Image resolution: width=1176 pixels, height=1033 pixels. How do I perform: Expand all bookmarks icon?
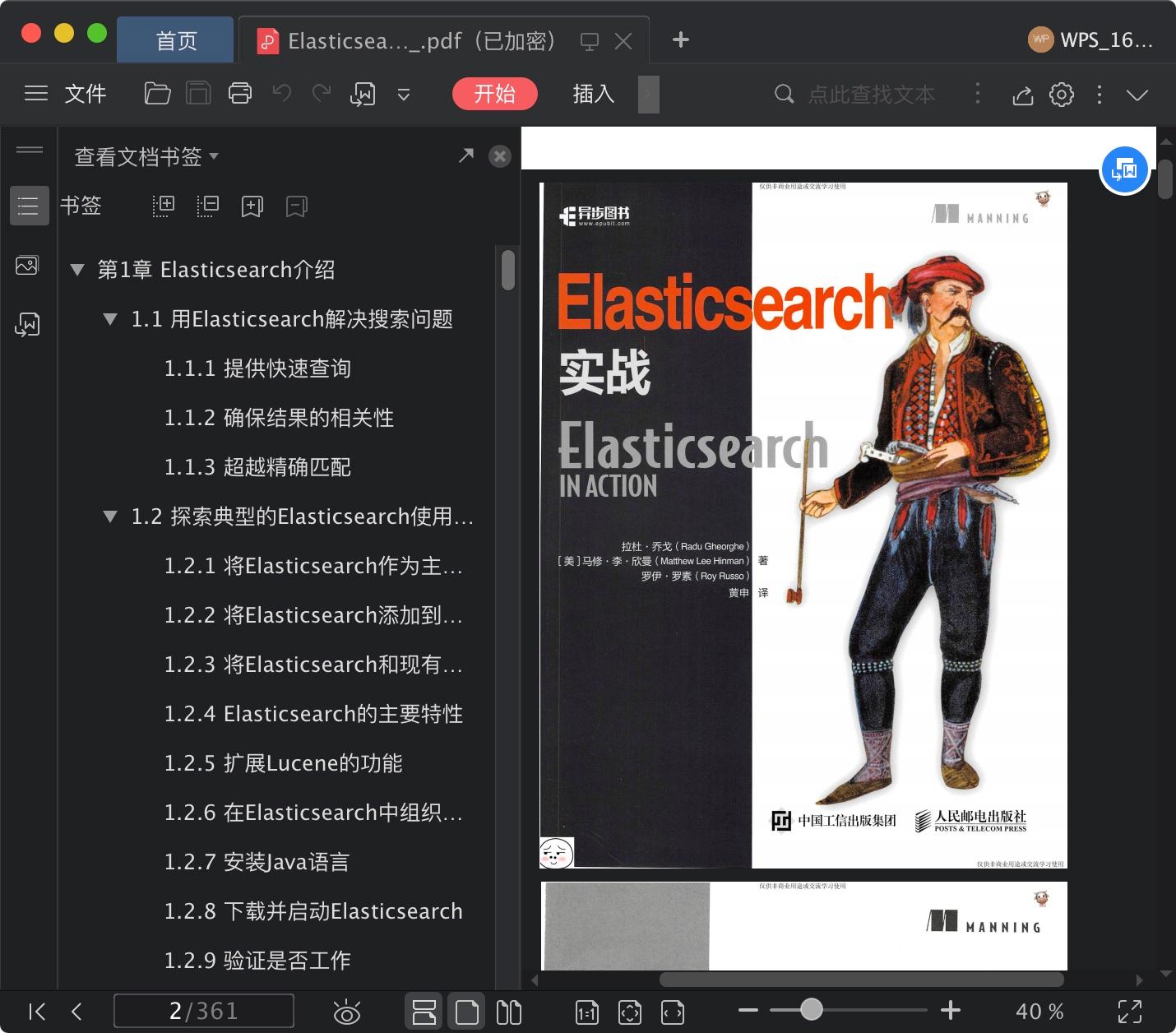[x=164, y=206]
